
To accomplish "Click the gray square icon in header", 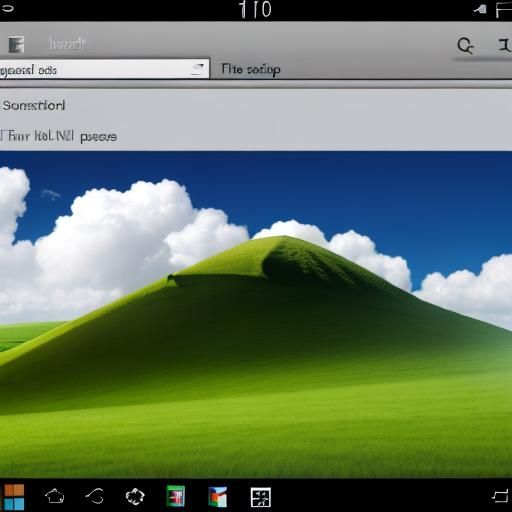I will [16, 45].
